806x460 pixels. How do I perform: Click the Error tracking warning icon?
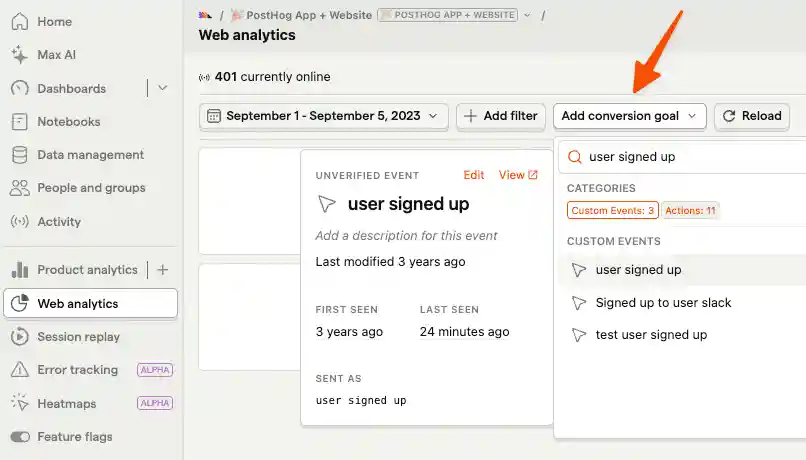coord(20,370)
